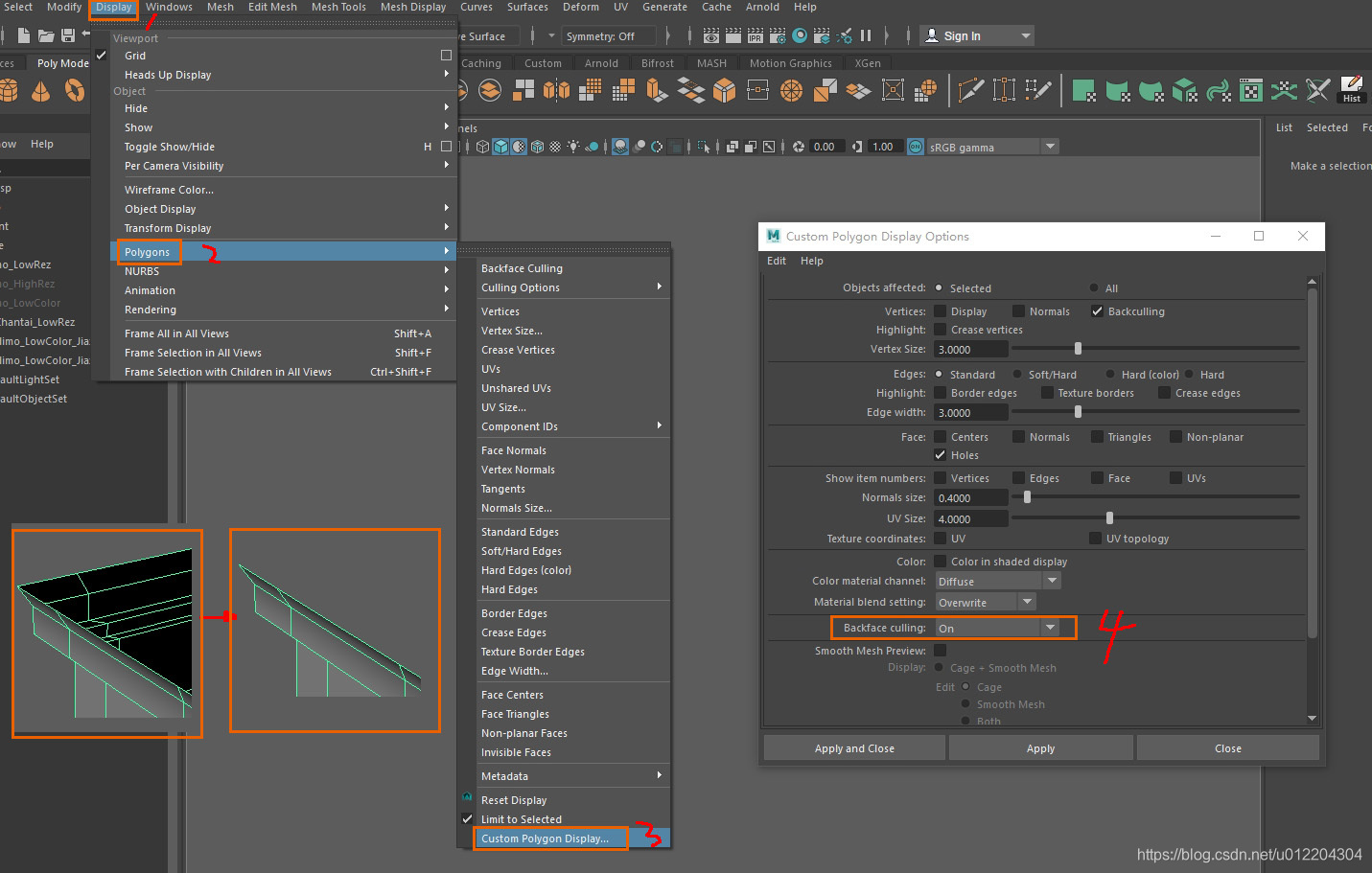Click the Sign In user icon
Image resolution: width=1372 pixels, height=873 pixels.
(932, 35)
